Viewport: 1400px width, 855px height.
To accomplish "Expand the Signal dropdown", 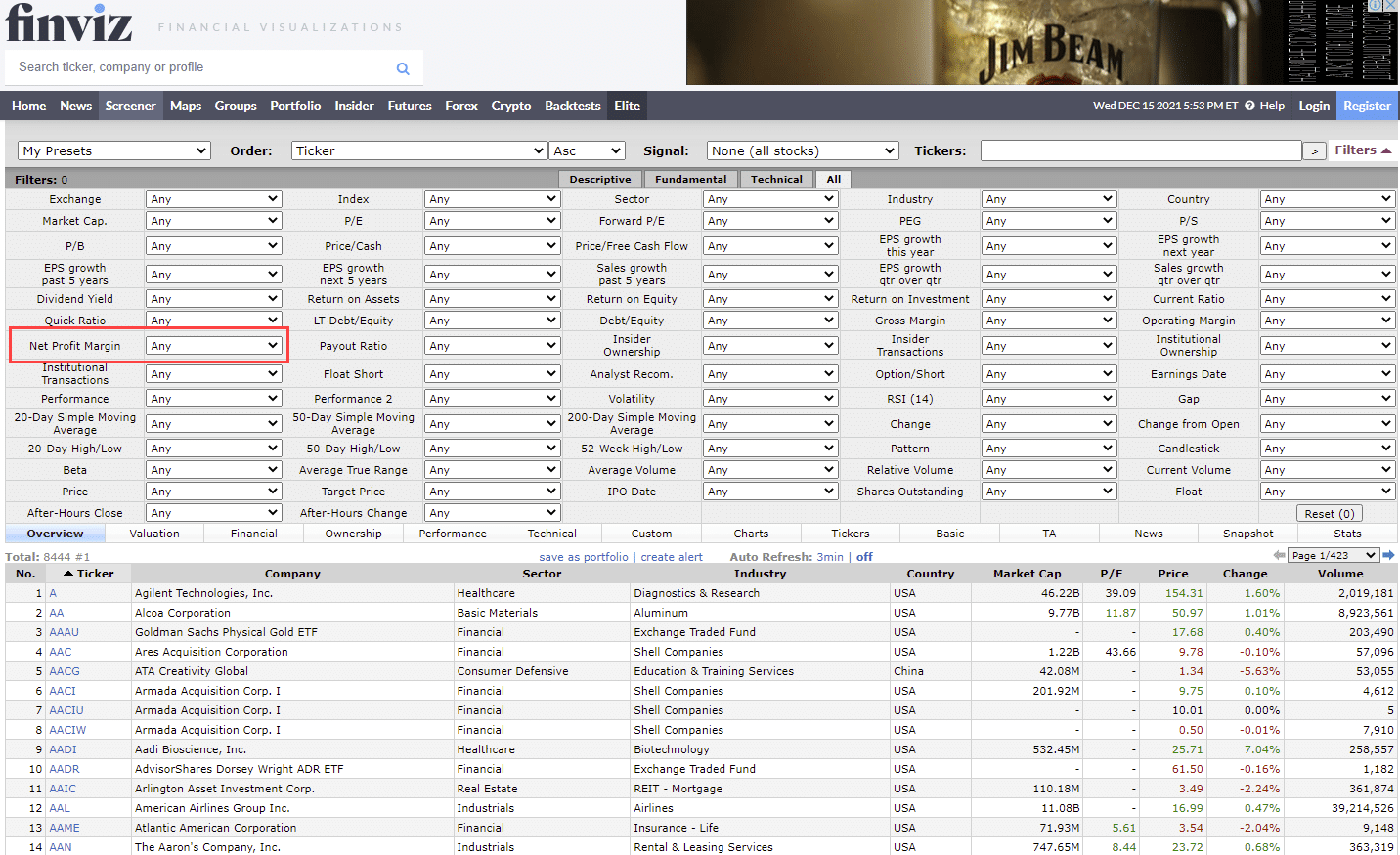I will (802, 150).
